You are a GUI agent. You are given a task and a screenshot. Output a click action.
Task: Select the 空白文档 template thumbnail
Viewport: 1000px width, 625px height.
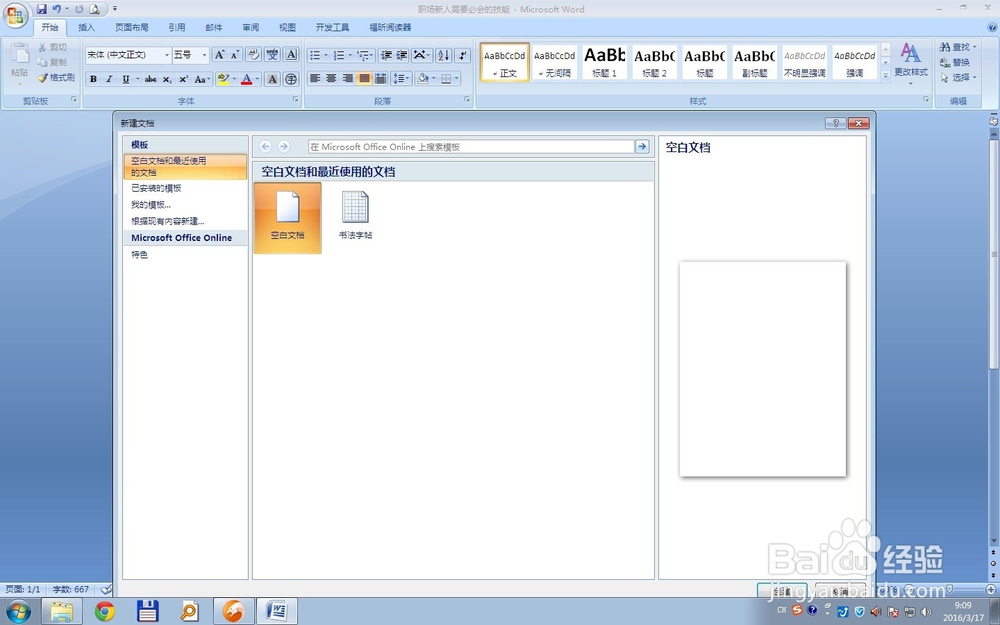tap(288, 218)
